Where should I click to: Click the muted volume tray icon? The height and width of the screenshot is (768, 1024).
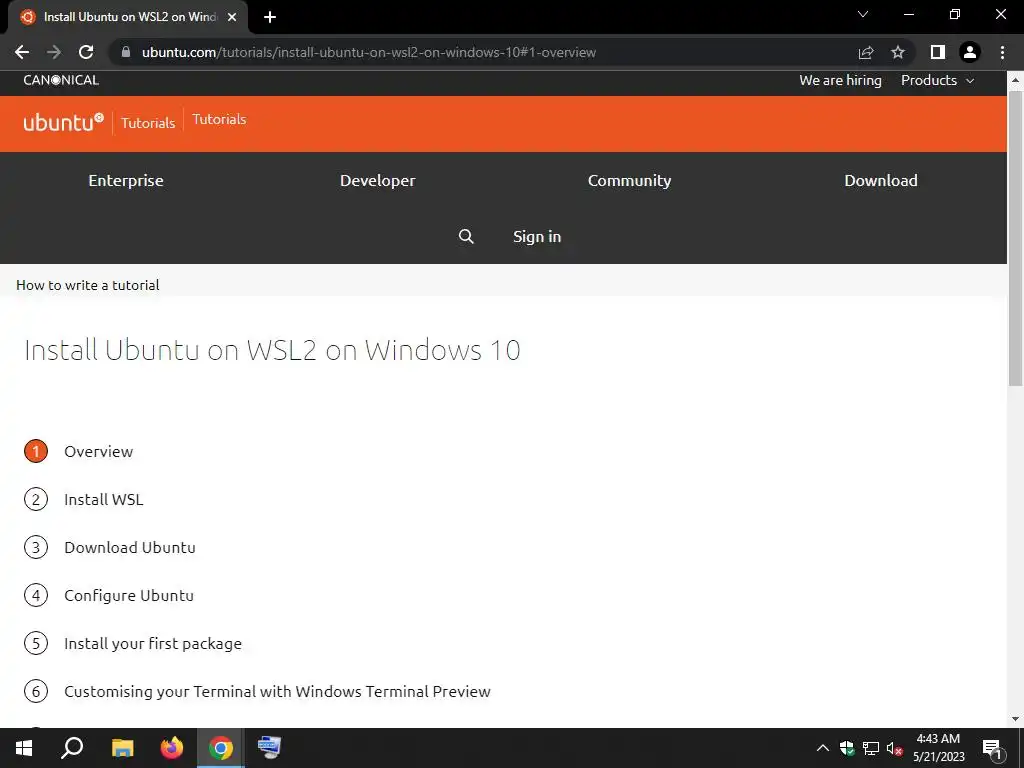click(895, 748)
